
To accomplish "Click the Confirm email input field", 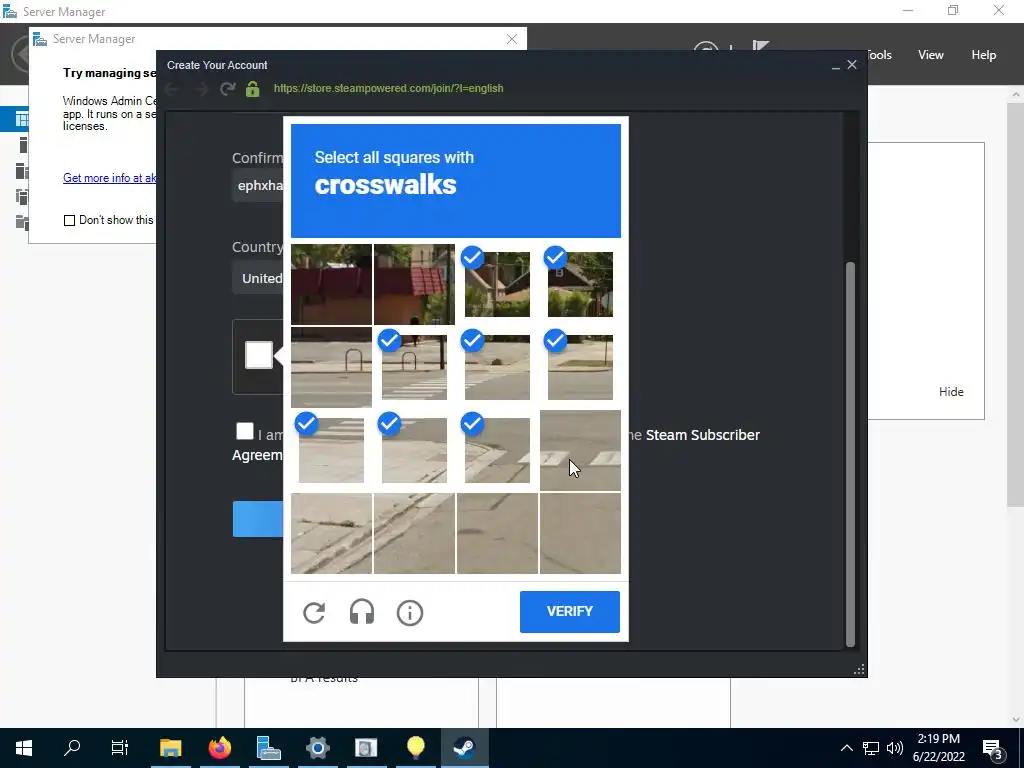I will click(x=258, y=185).
